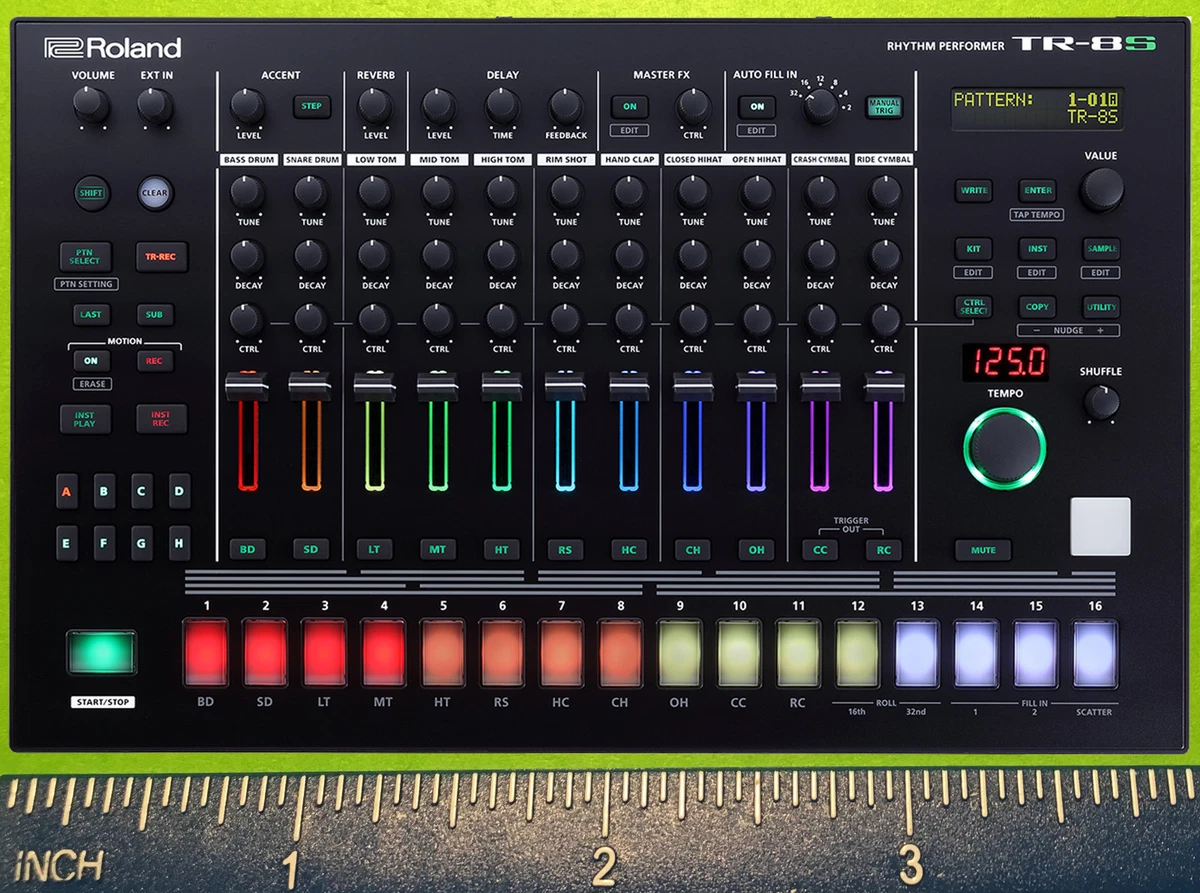Click the DELAY FEEDBACK knob
The width and height of the screenshot is (1200, 893).
pyautogui.click(x=566, y=105)
